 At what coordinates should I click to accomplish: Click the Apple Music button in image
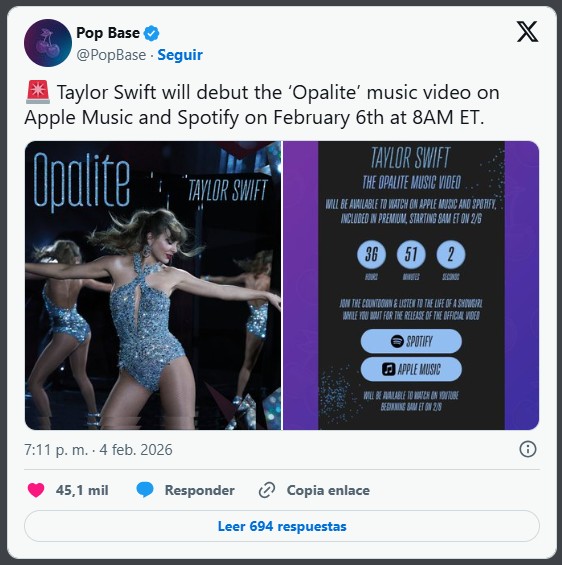411,369
